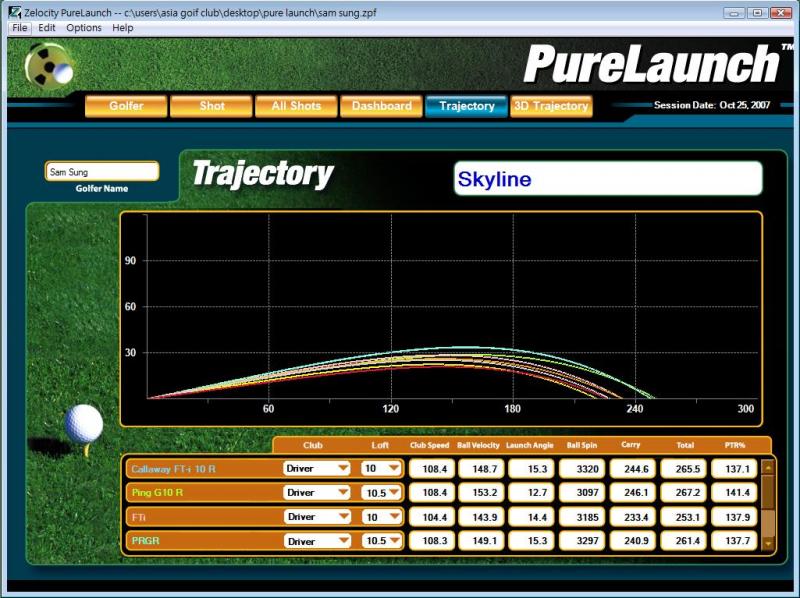Switch to the Shot tab

point(211,106)
